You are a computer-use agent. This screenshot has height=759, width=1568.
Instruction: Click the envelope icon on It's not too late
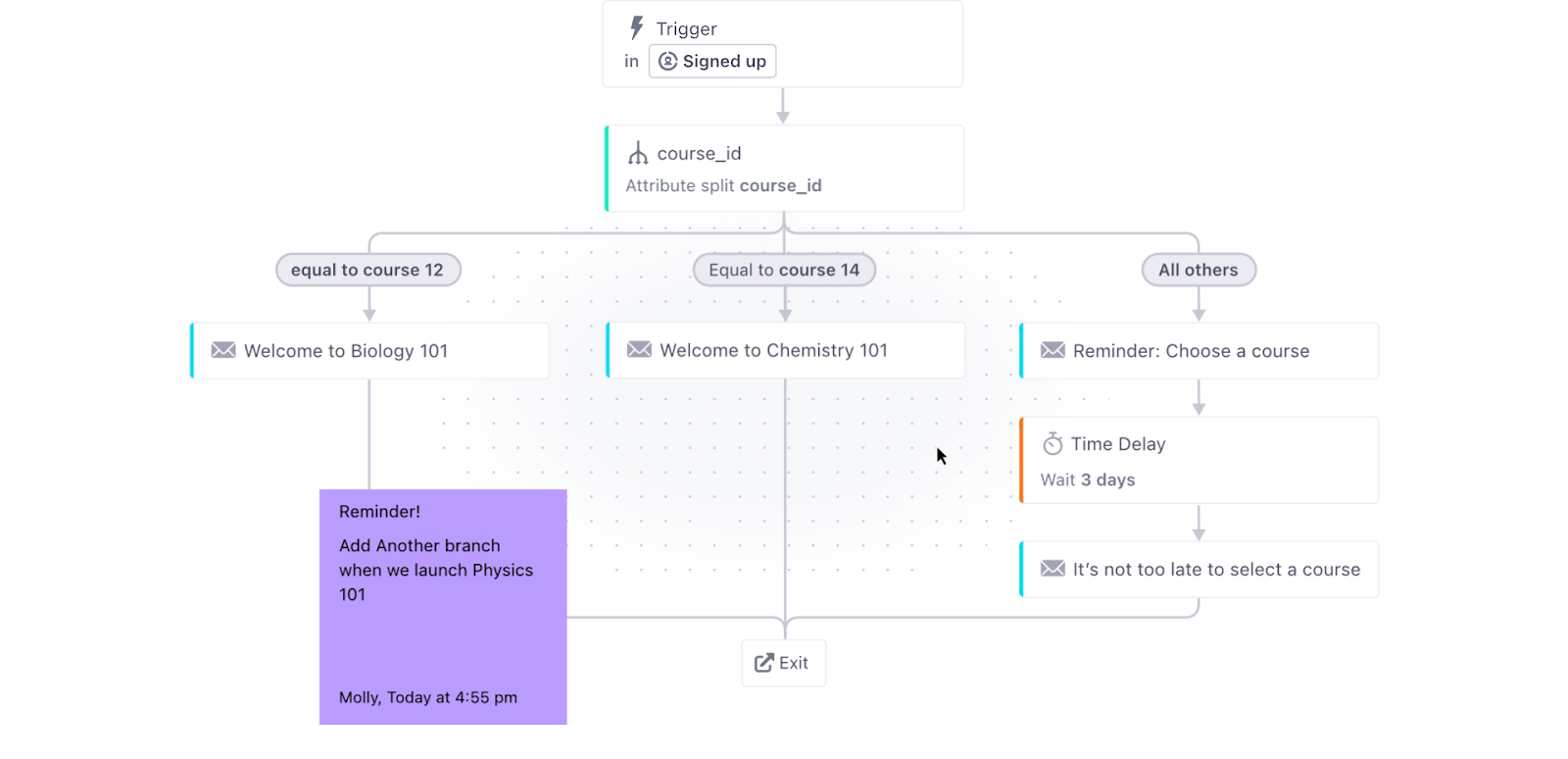[1053, 569]
